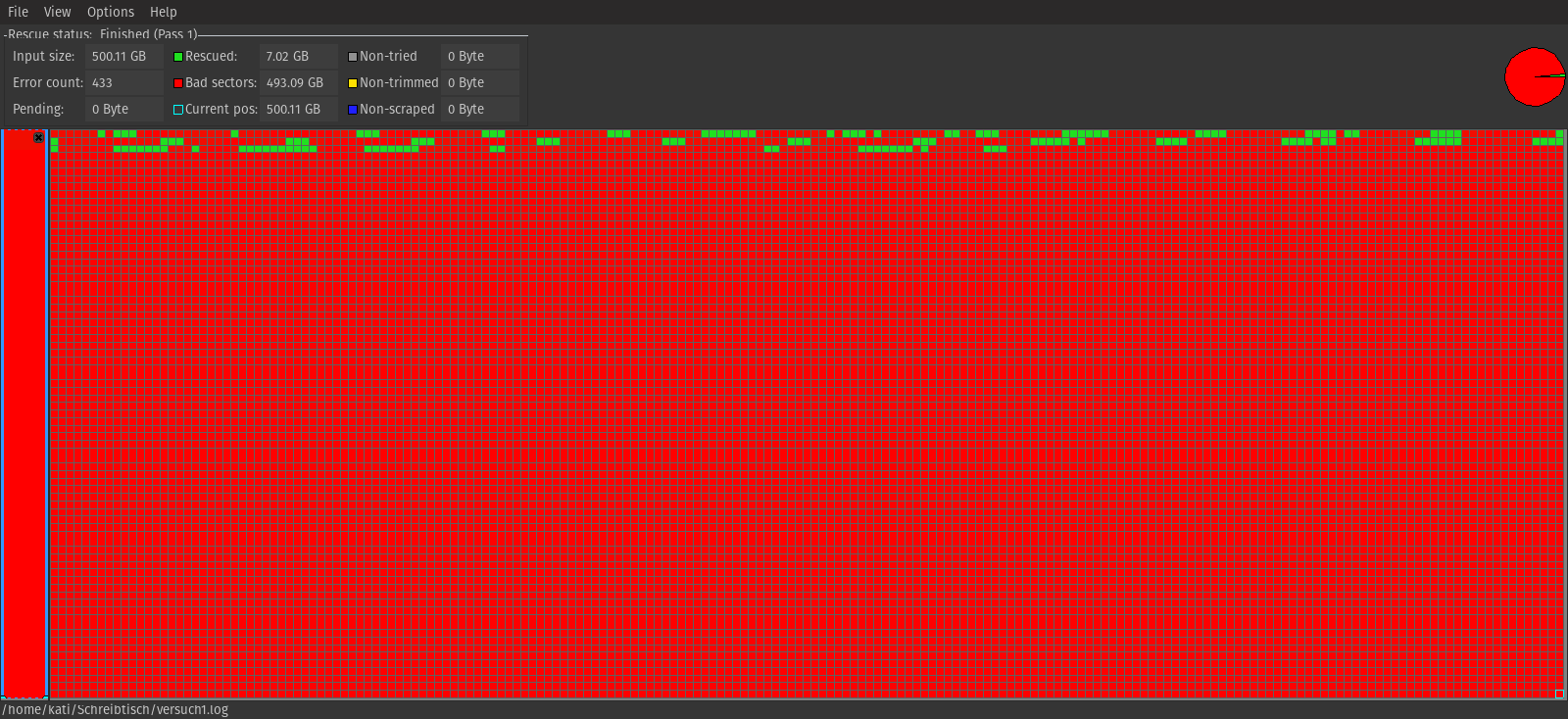Click the Input size label
Image resolution: width=1568 pixels, height=719 pixels.
point(43,57)
